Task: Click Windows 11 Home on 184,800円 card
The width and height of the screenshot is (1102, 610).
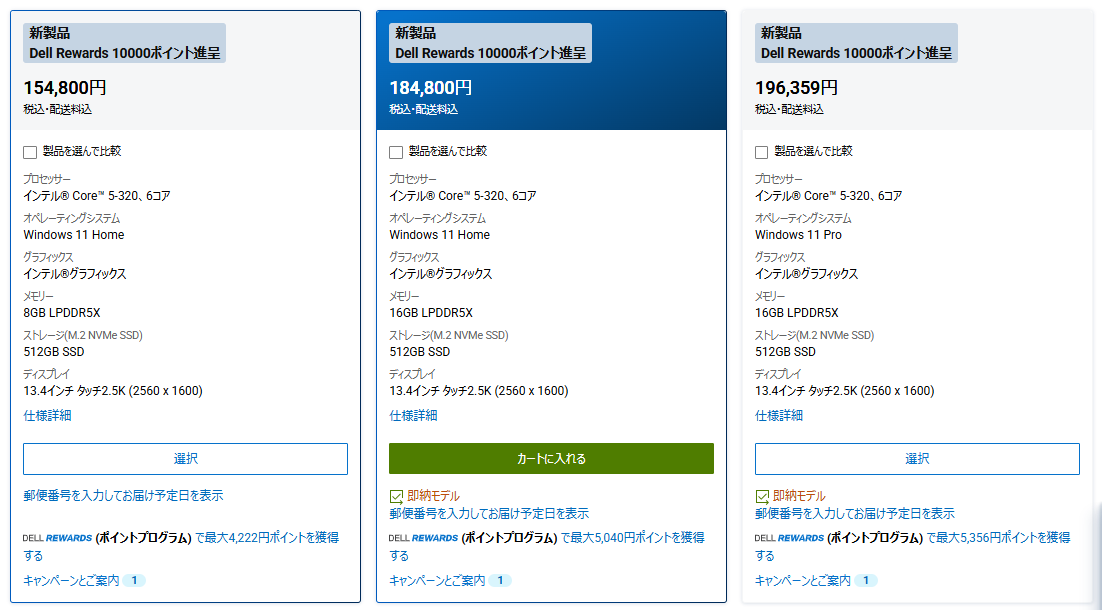Action: click(439, 235)
